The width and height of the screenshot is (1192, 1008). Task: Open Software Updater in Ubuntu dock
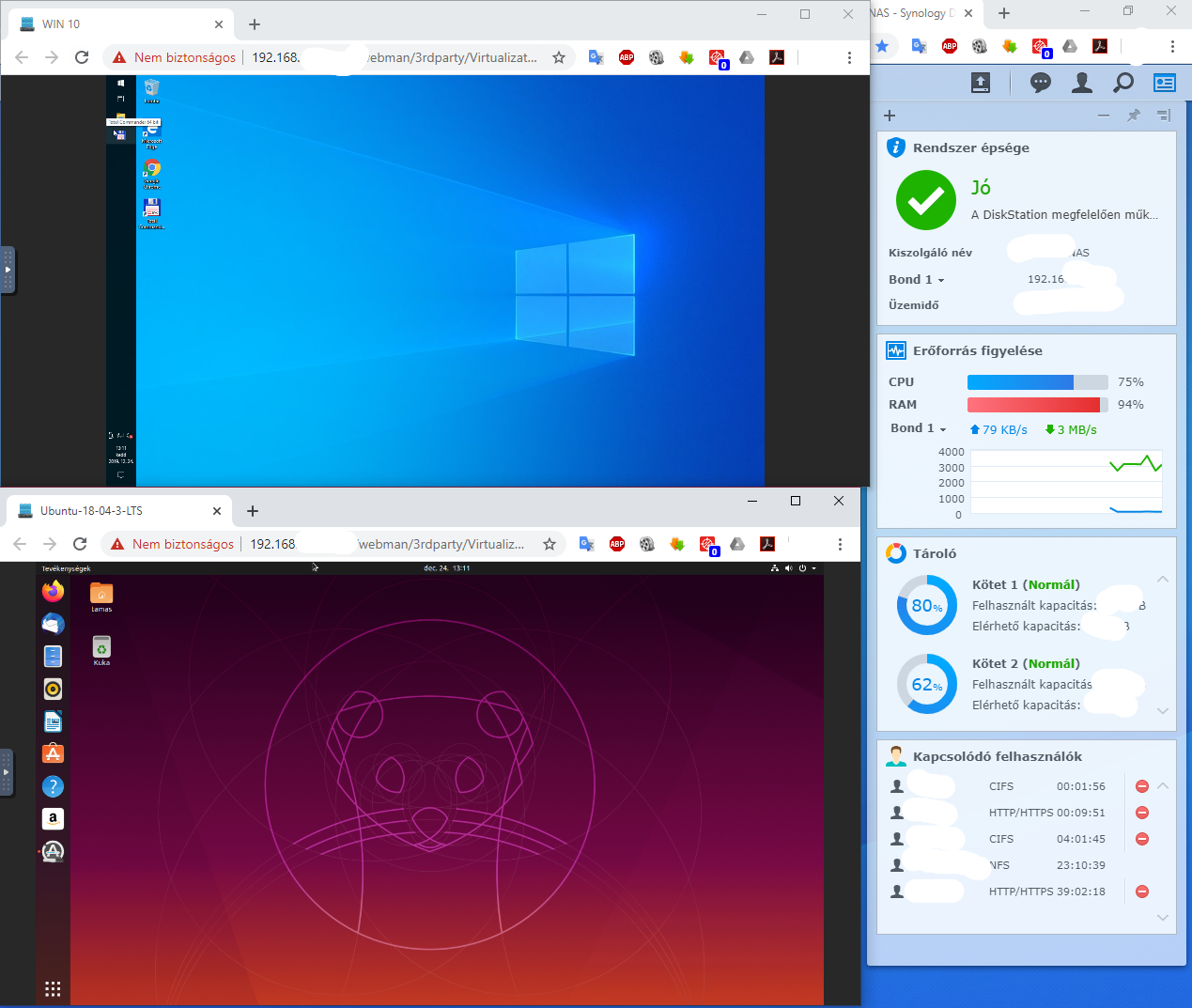pyautogui.click(x=53, y=851)
